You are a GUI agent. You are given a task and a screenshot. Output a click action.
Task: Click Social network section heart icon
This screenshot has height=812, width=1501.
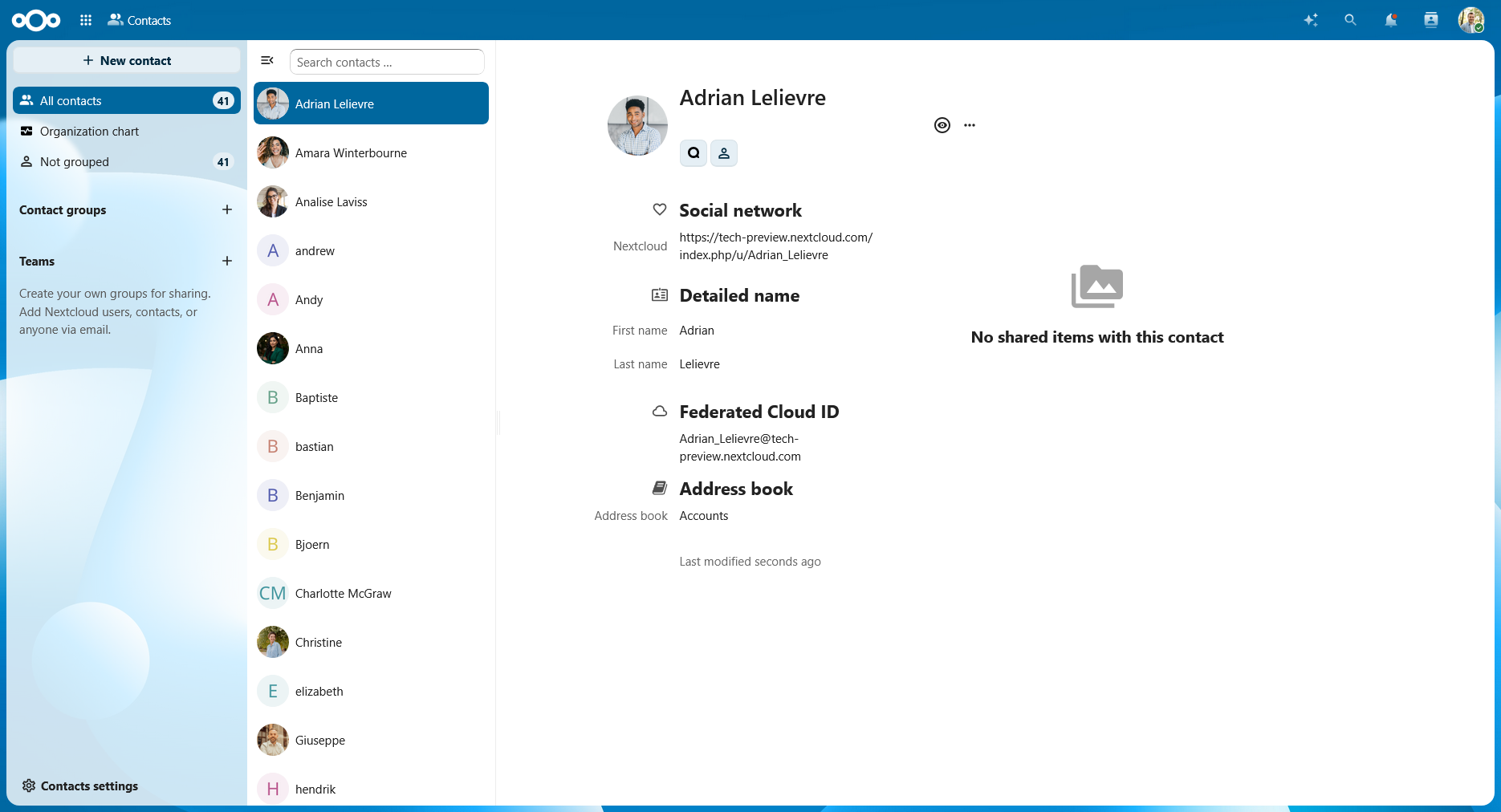click(660, 209)
